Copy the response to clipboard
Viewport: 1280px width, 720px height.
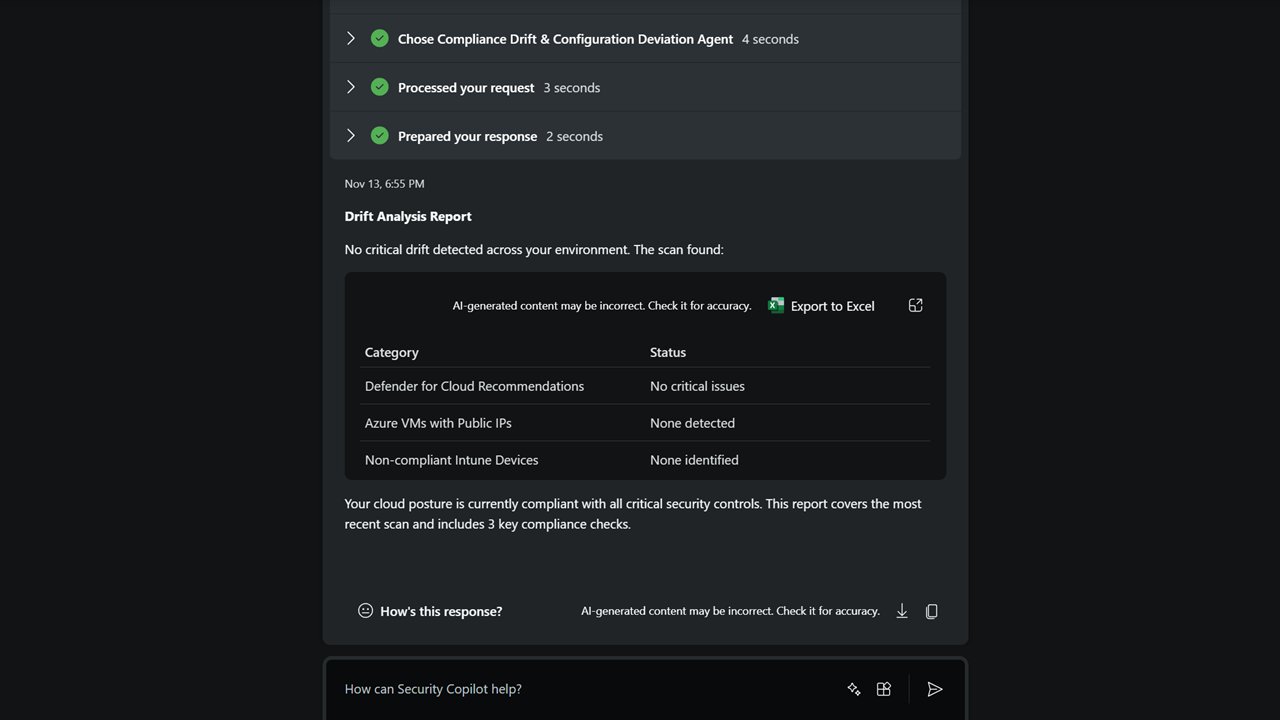(x=931, y=611)
